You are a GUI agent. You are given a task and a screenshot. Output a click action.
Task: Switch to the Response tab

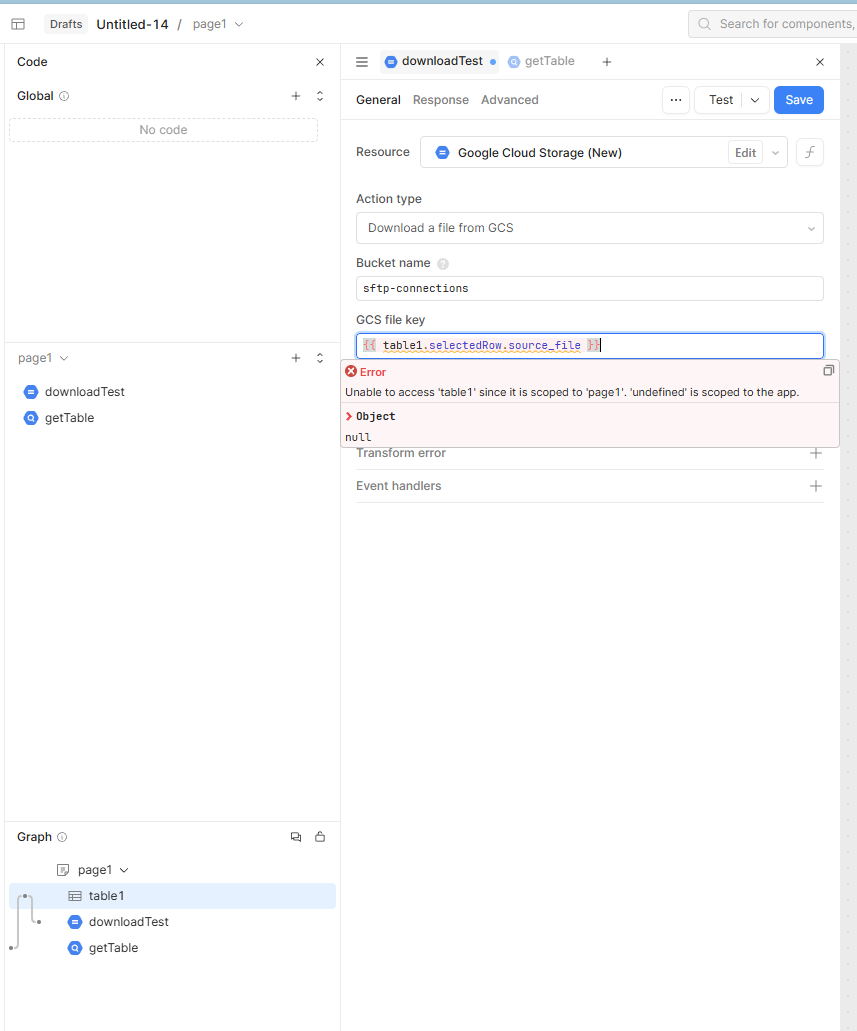coord(440,100)
